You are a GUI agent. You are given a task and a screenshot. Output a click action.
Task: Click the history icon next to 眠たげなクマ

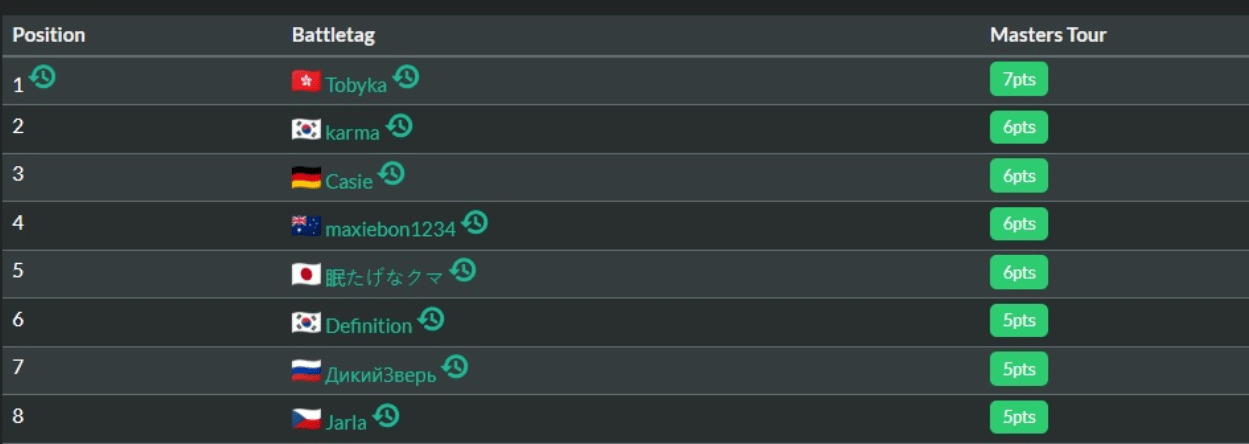tap(463, 270)
